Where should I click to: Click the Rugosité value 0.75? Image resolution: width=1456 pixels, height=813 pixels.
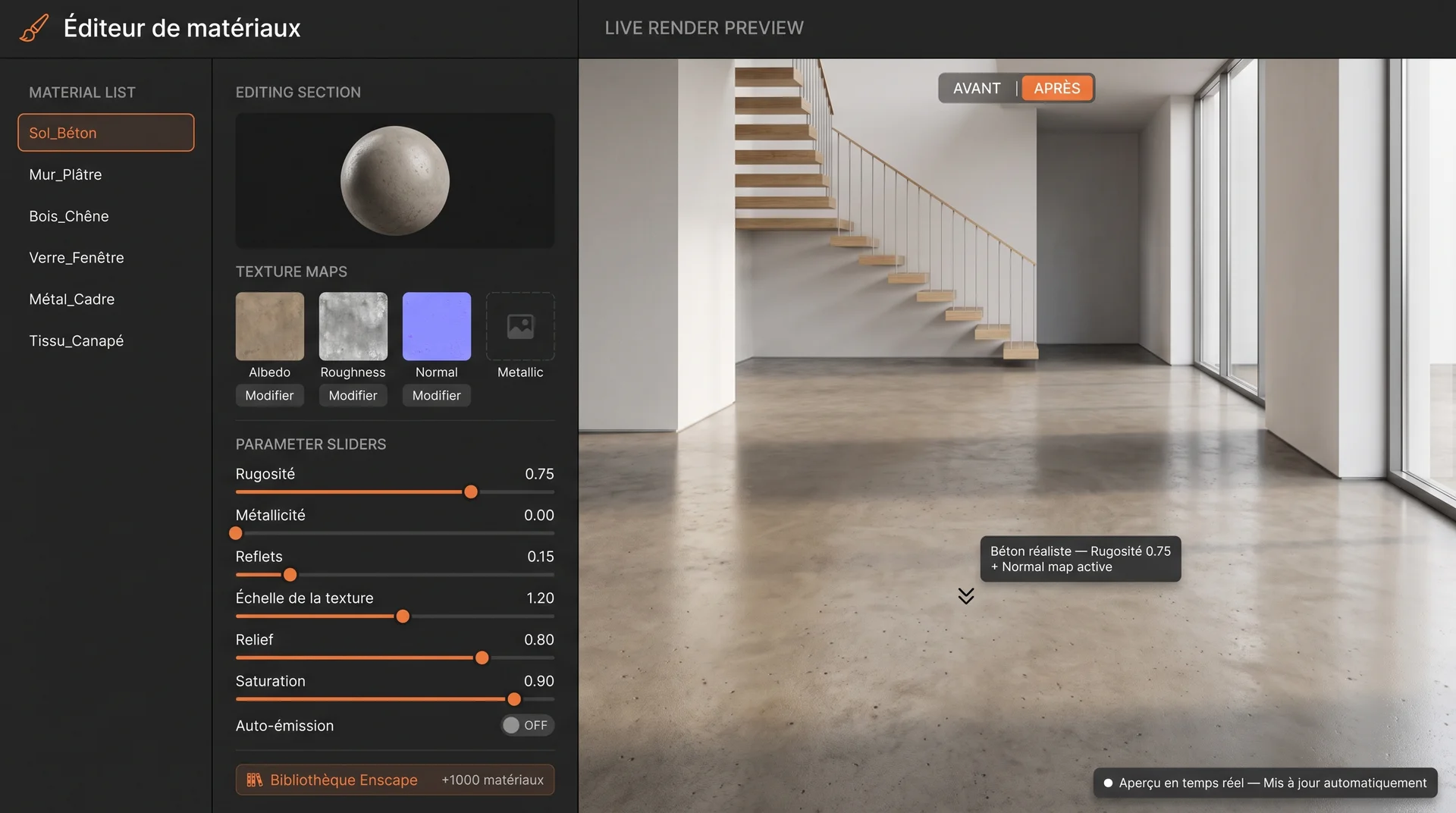point(539,474)
